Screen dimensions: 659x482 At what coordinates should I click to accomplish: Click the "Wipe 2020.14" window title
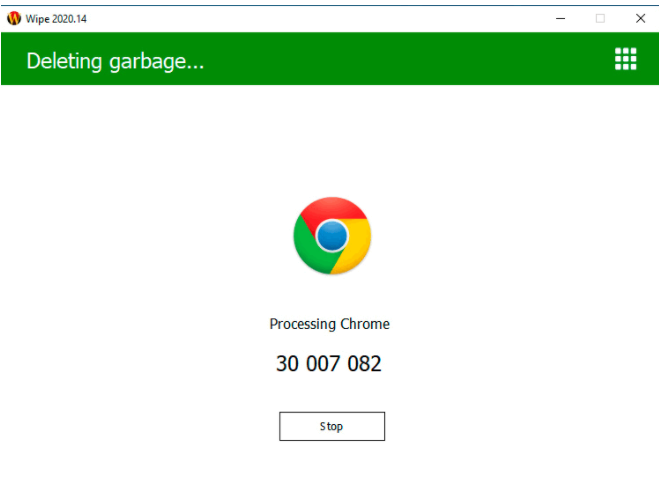[56, 19]
